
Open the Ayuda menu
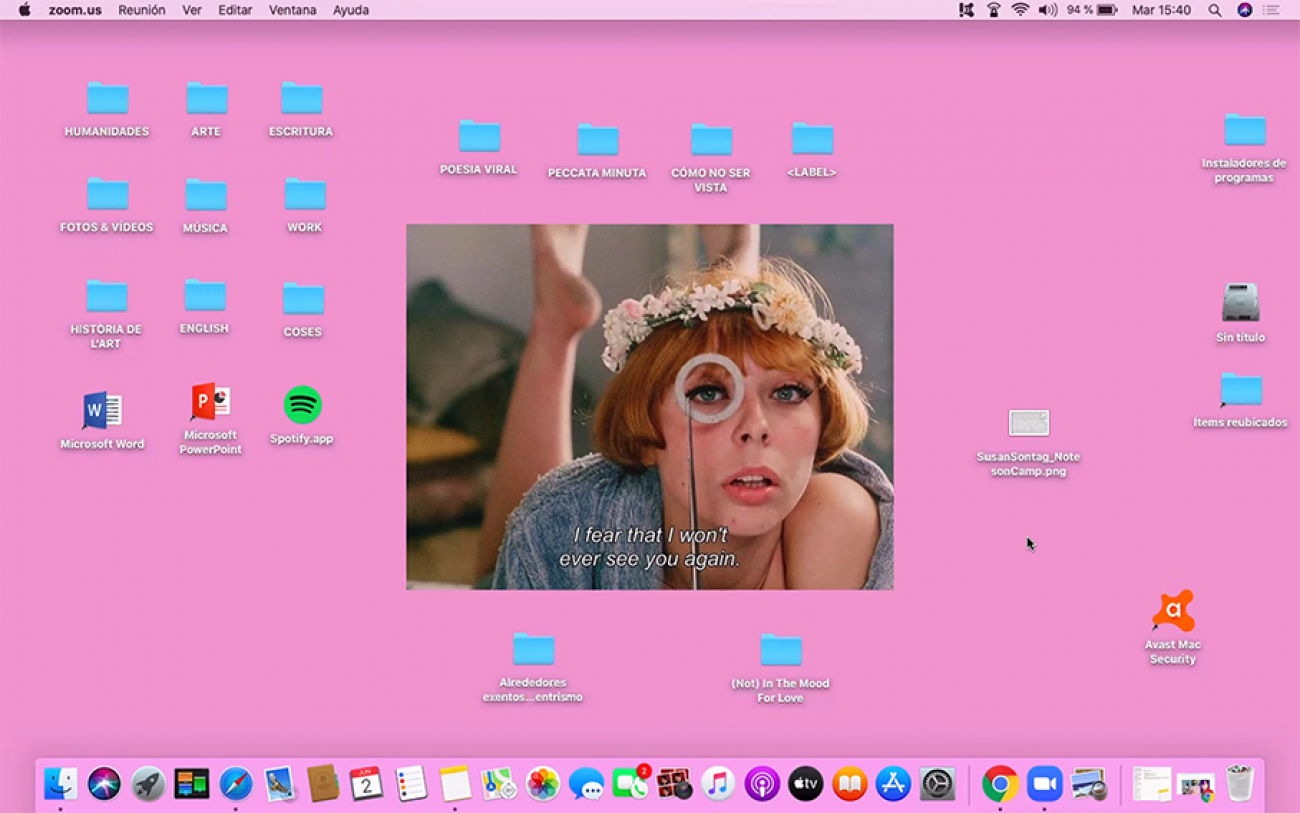[x=351, y=10]
